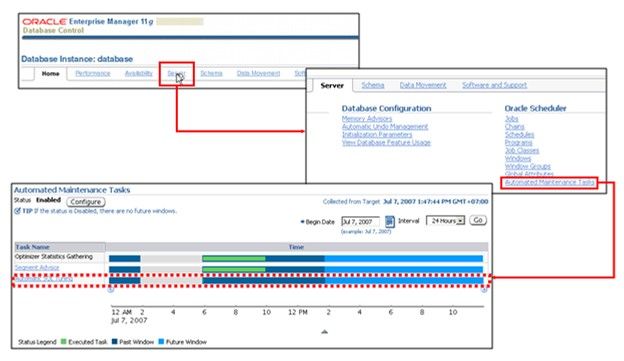This screenshot has height=361, width=624.
Task: Click the 12 AM label on the time axis
Action: click(x=121, y=312)
